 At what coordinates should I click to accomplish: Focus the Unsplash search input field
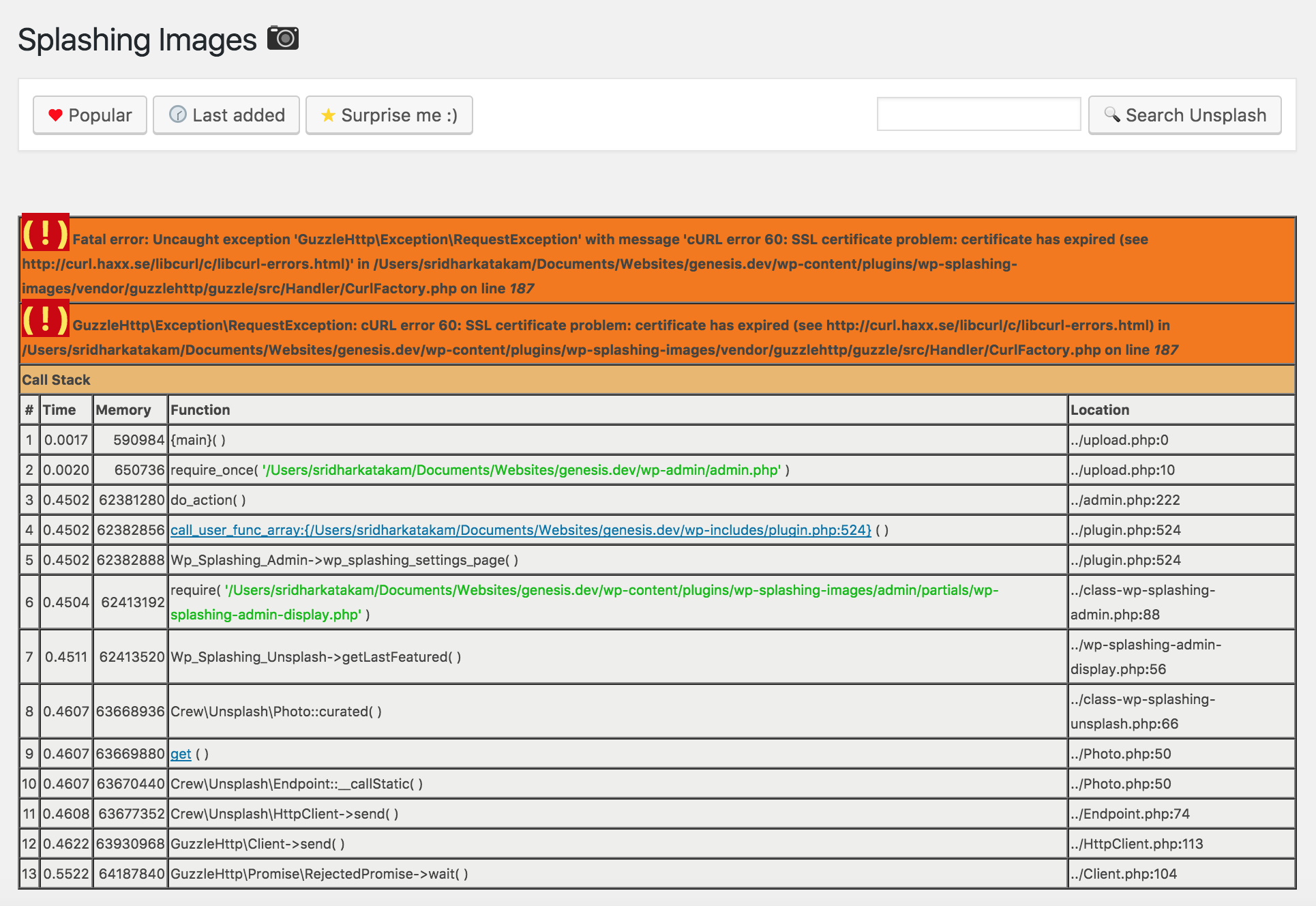pos(979,114)
